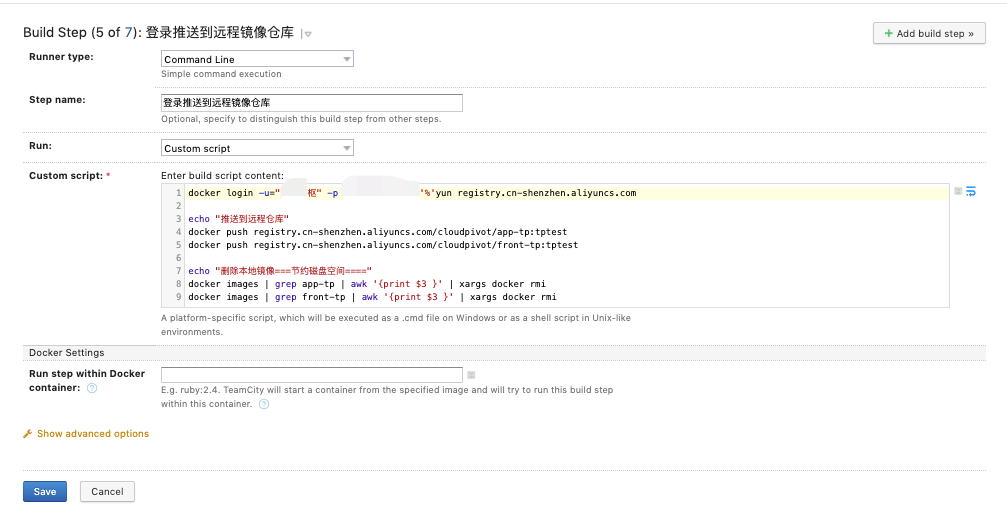Focus the Run step within Docker container field
Image resolution: width=1007 pixels, height=528 pixels.
click(311, 375)
